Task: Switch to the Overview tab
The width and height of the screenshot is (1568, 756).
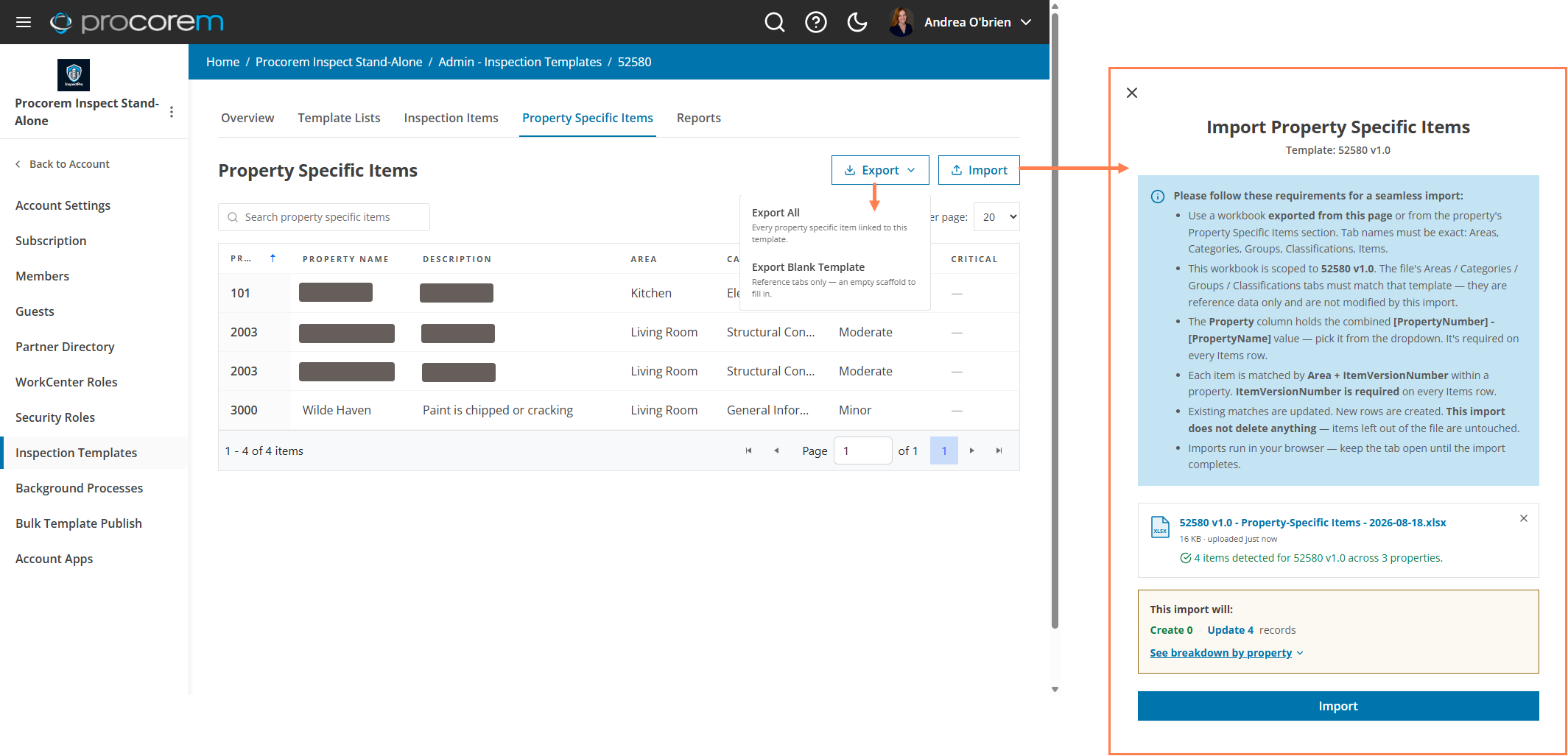Action: tap(247, 118)
